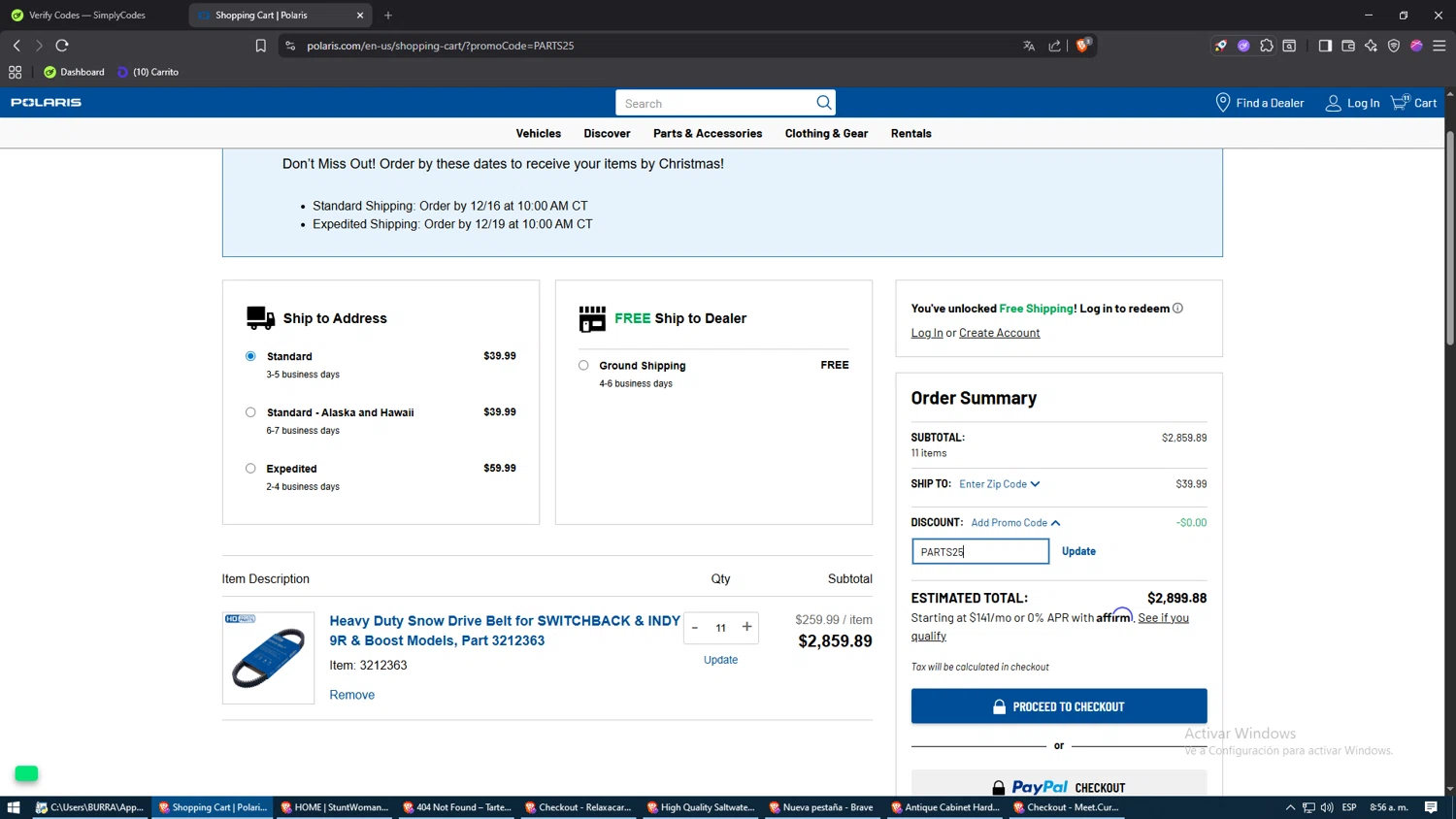Select Standard - Alaska and Hawaii shipping
This screenshot has height=819, width=1456.
pyautogui.click(x=250, y=412)
